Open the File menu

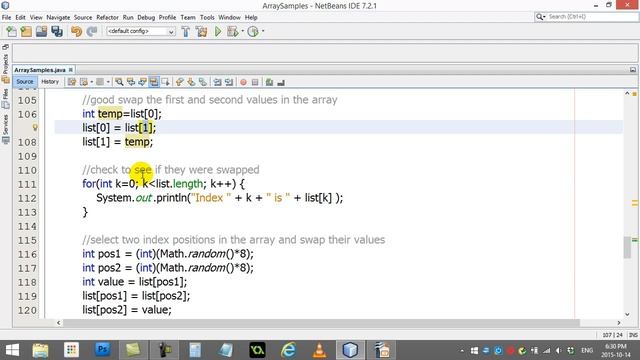(7, 18)
